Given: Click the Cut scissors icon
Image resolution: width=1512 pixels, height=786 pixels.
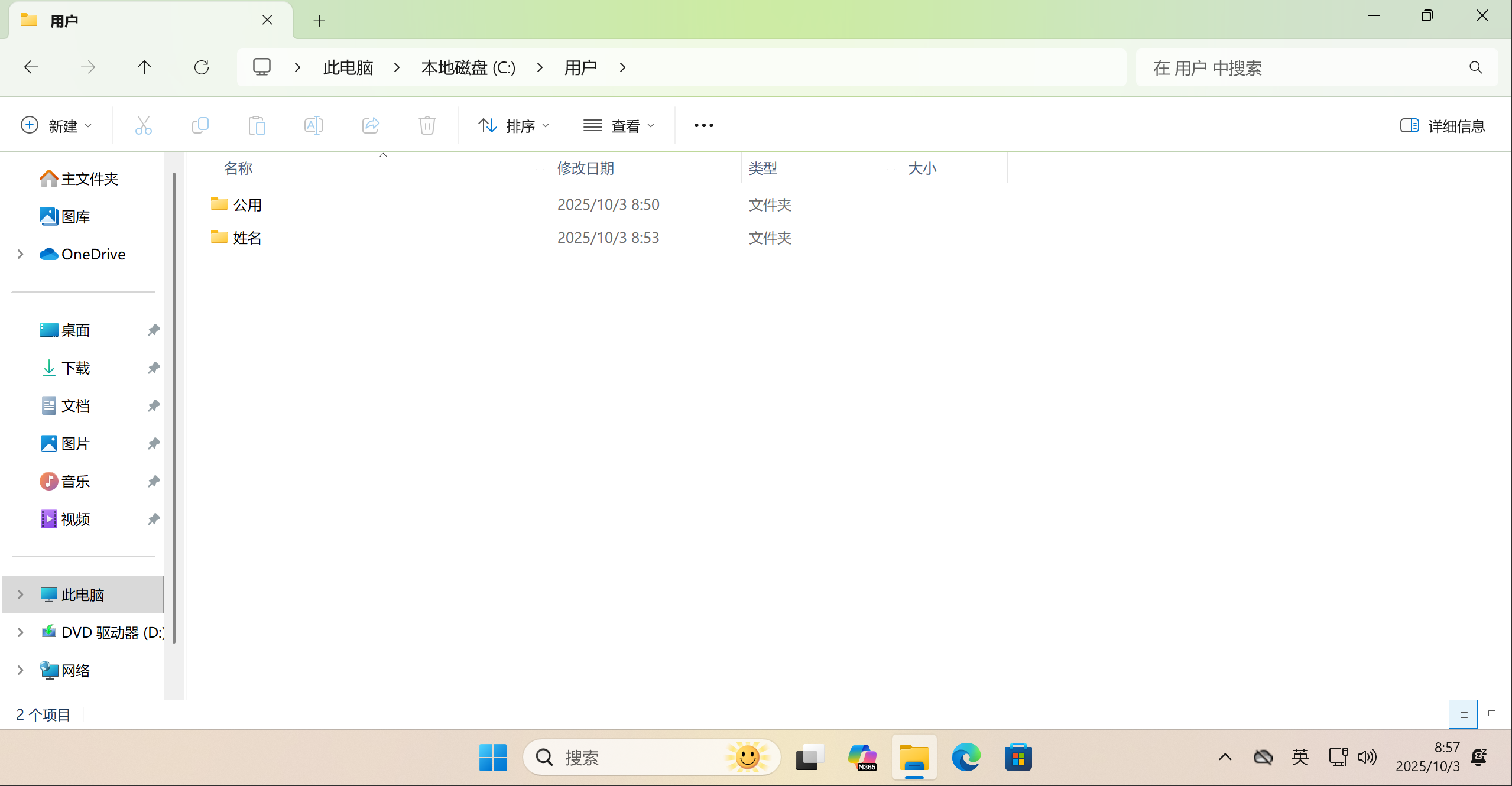Looking at the screenshot, I should pos(144,125).
